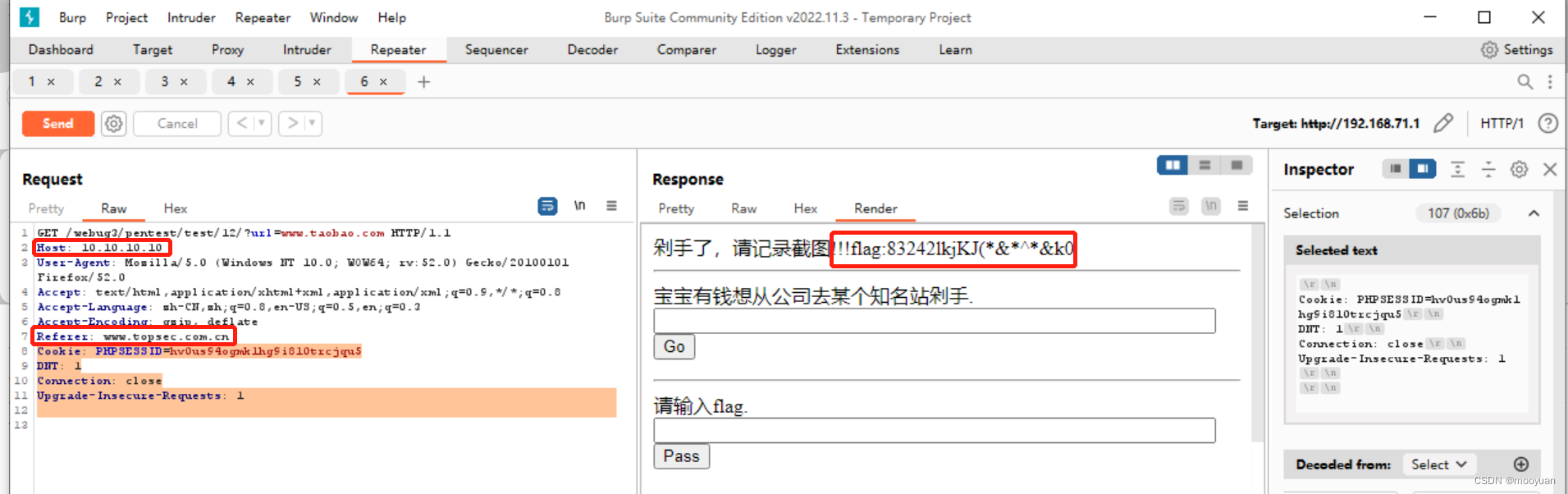Switch the Inspector to the single-column layout

click(1396, 168)
